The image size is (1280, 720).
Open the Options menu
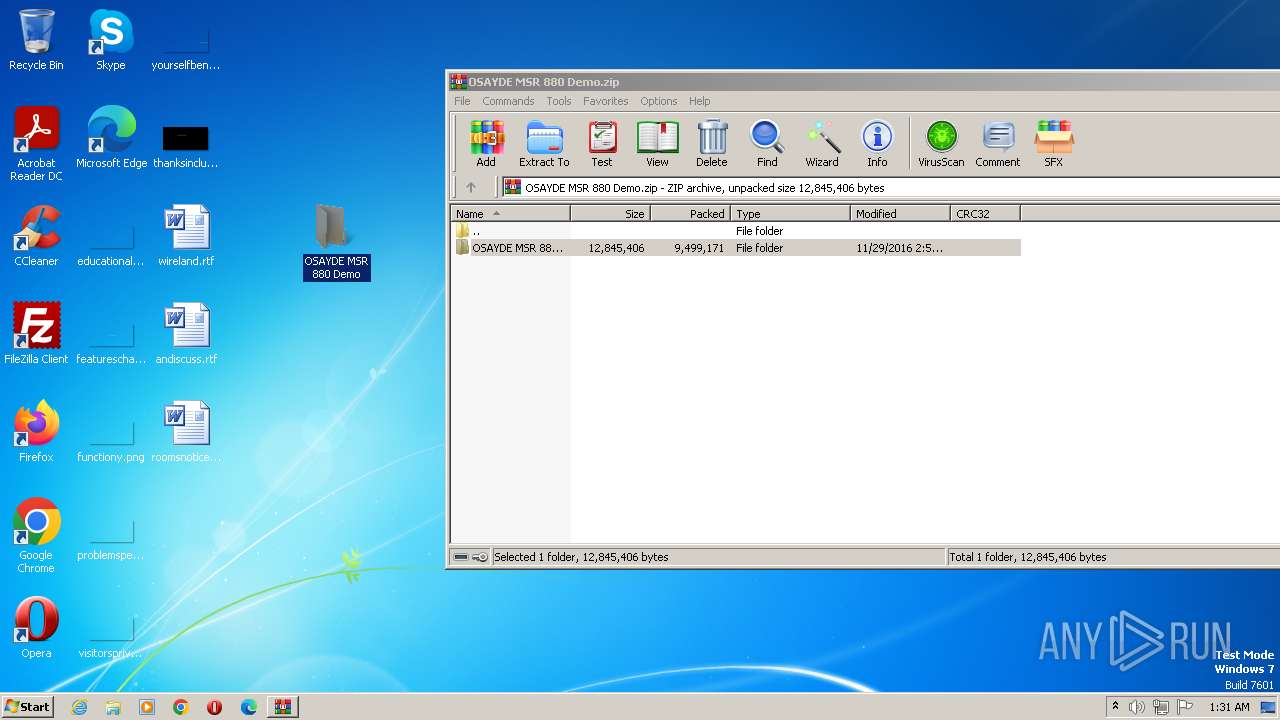659,101
